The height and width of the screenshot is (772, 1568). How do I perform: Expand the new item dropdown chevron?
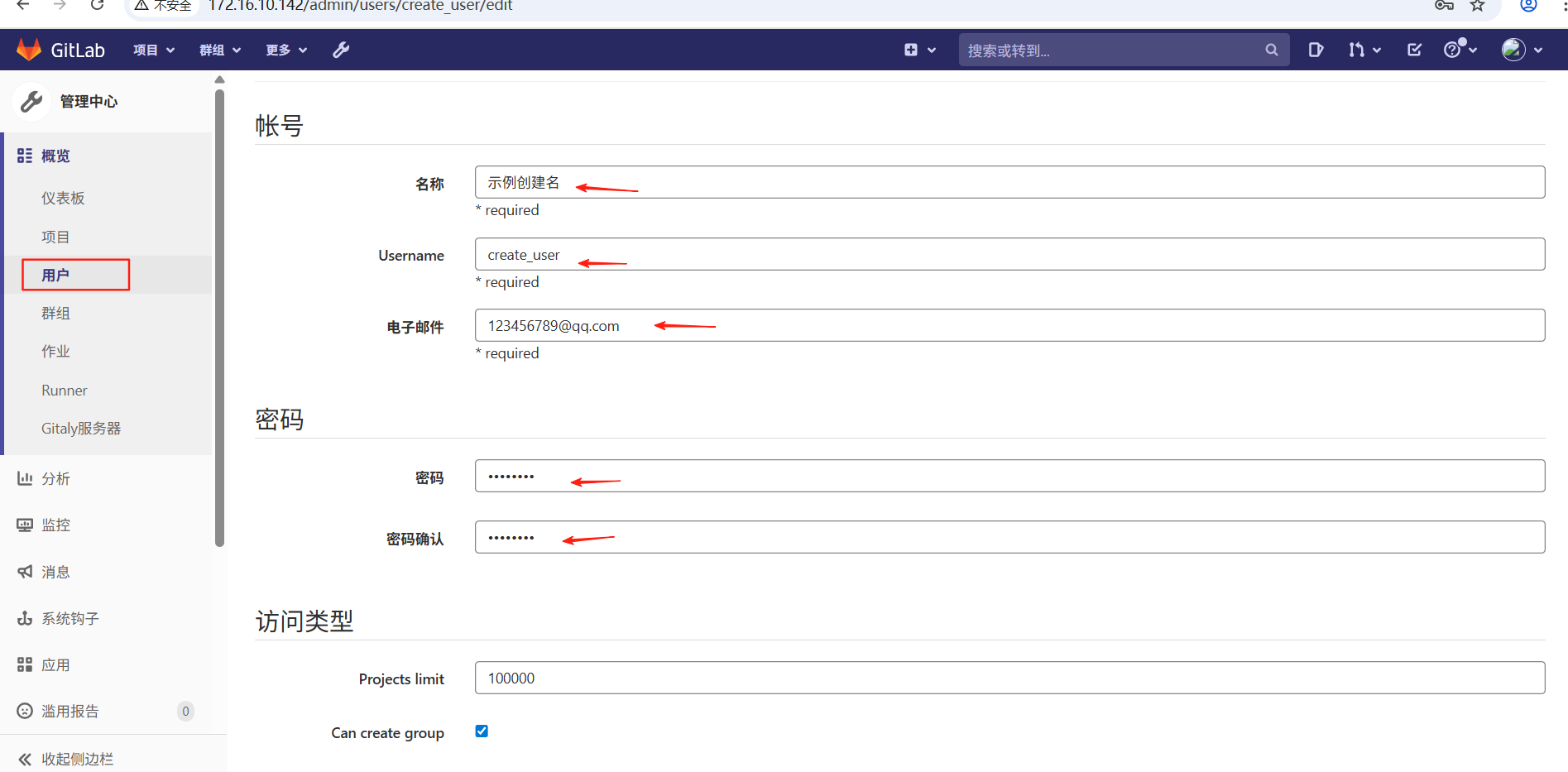pyautogui.click(x=932, y=50)
